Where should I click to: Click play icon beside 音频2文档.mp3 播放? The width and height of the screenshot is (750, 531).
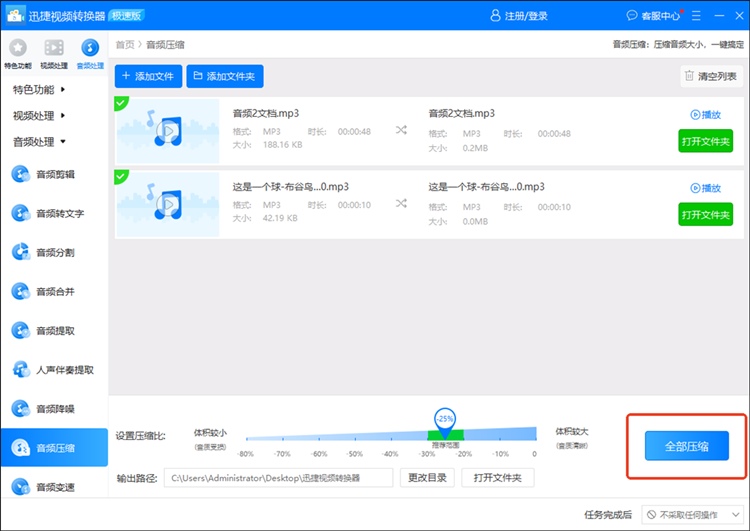pos(695,115)
